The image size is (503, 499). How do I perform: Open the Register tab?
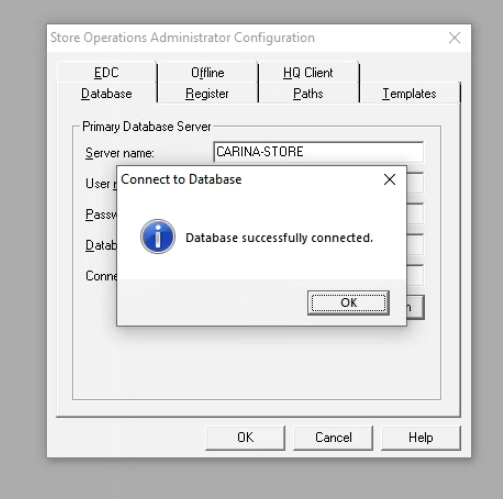click(207, 94)
